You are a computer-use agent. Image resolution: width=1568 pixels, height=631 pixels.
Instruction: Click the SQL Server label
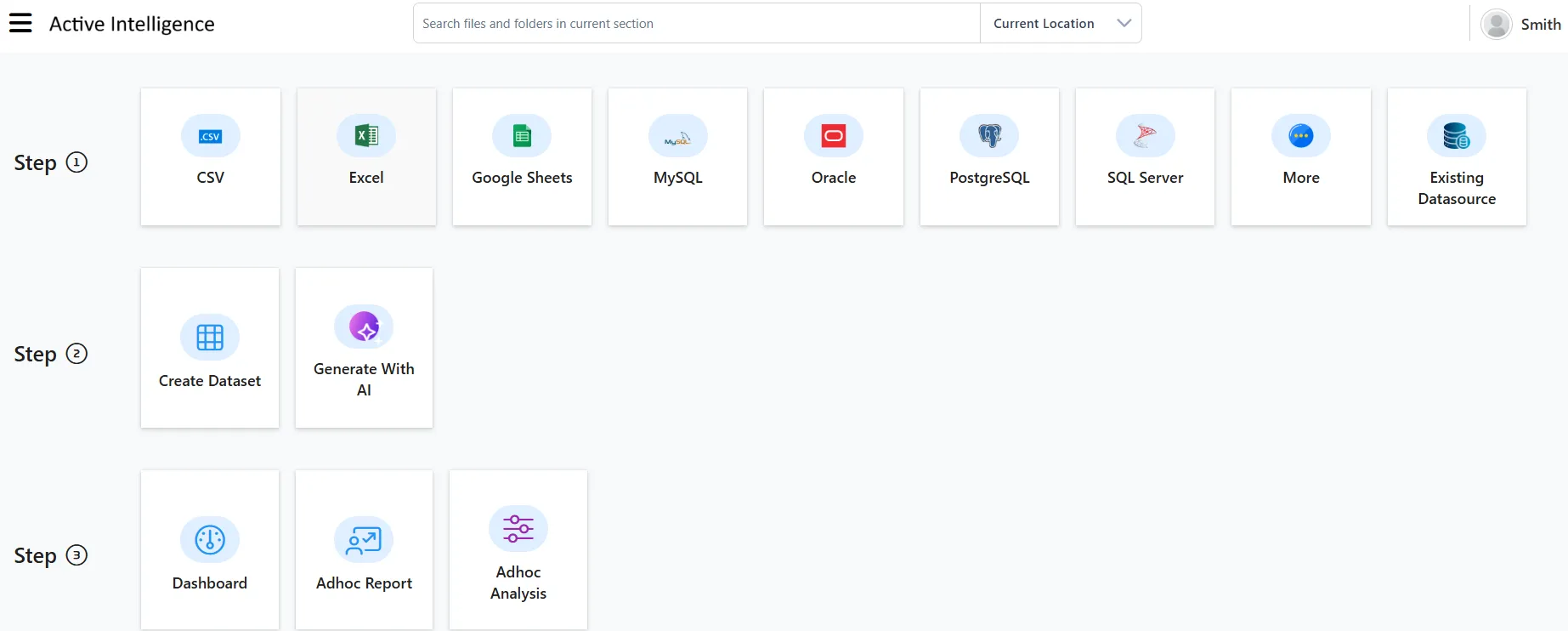tap(1146, 178)
